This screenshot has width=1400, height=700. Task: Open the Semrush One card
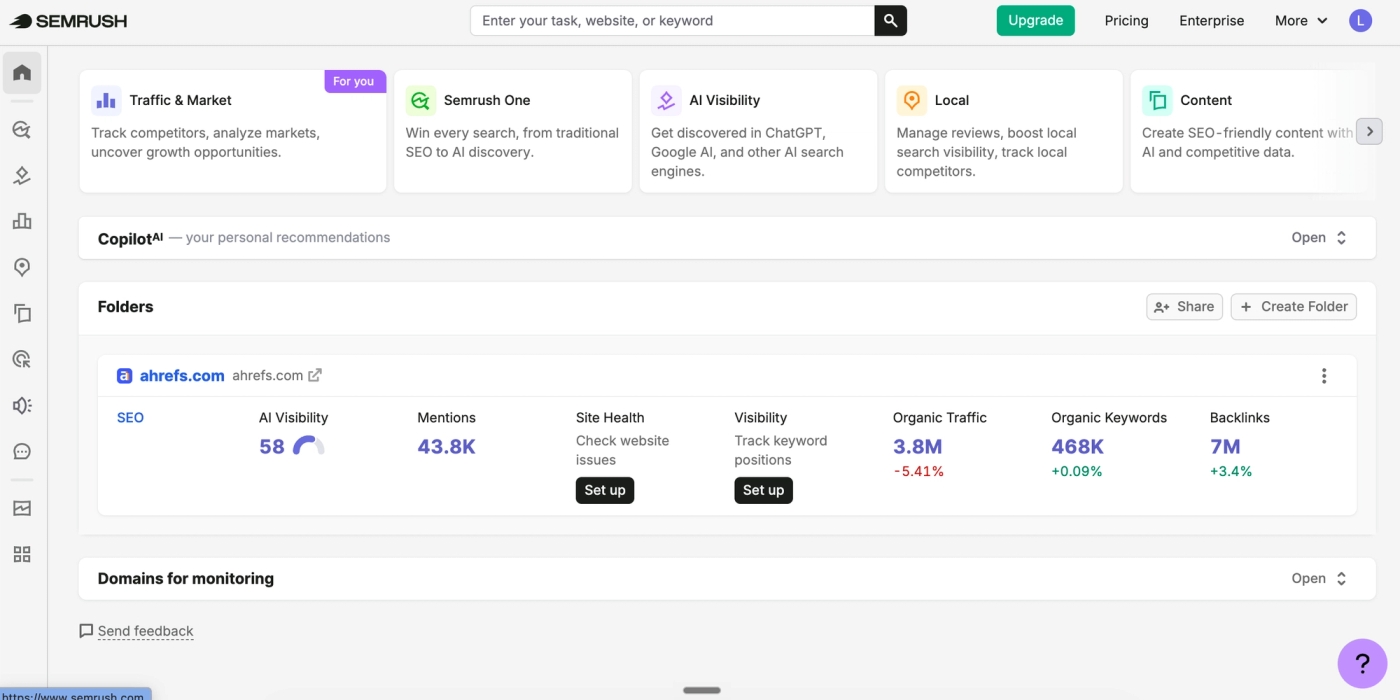[513, 131]
